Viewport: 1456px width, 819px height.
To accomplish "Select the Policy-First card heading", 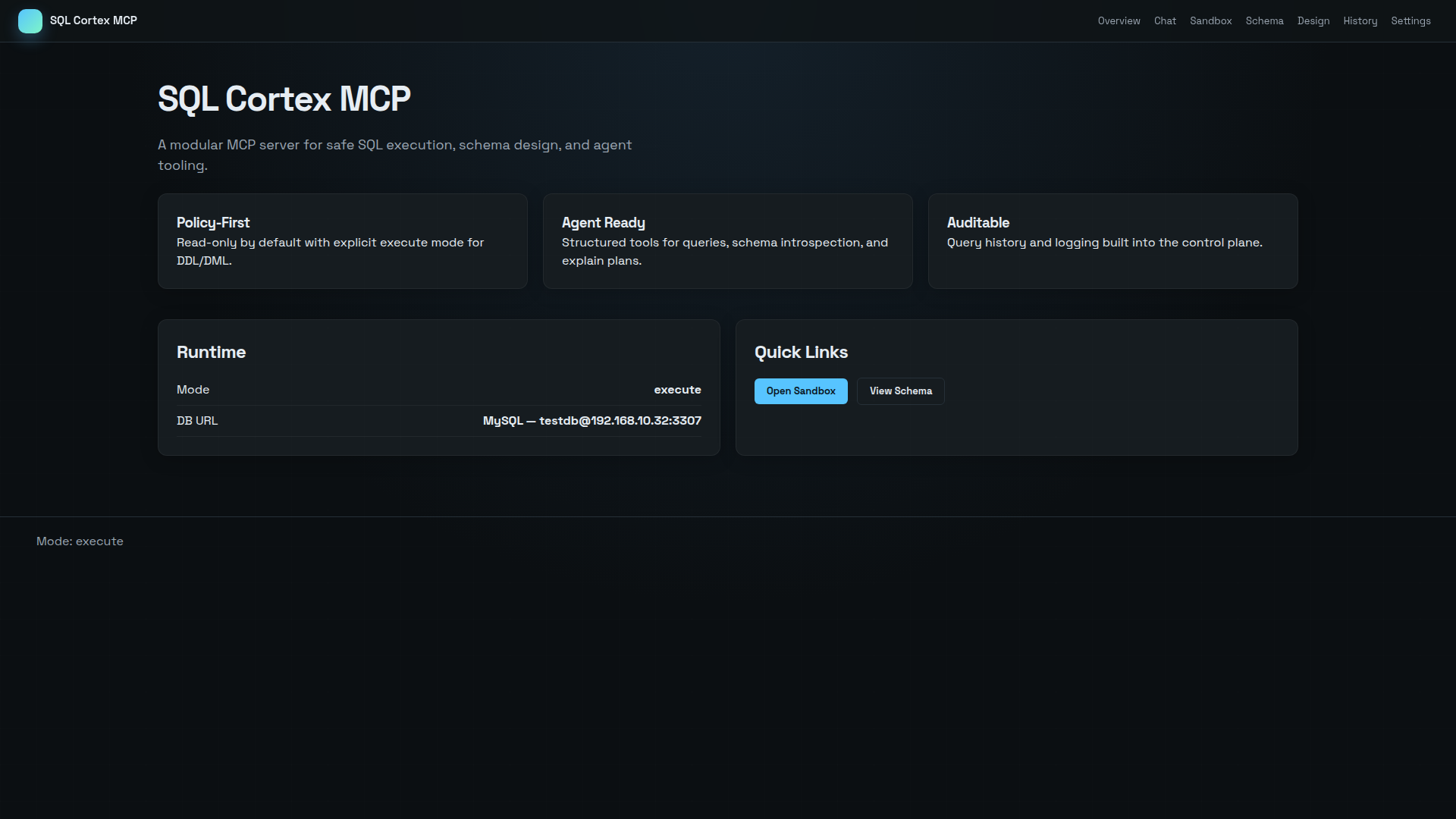I will 213,223.
